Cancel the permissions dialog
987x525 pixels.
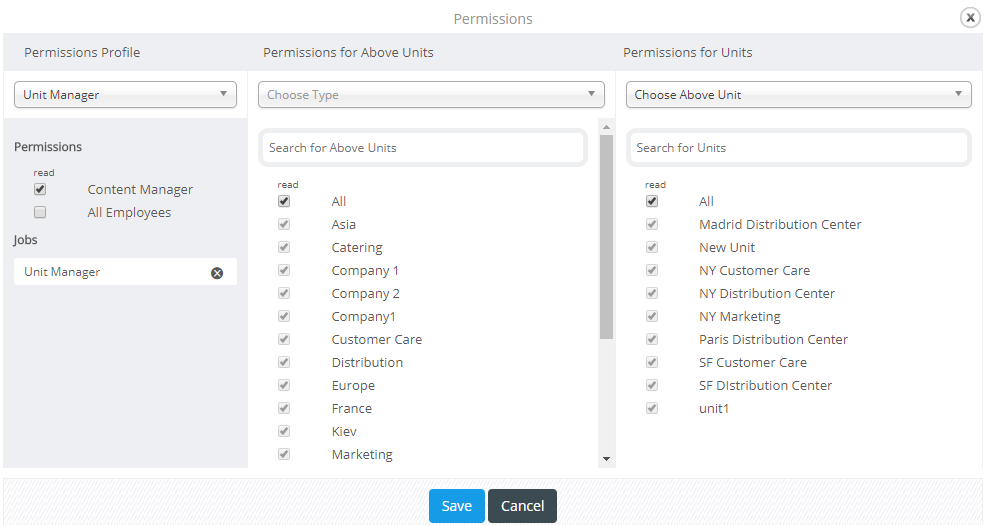(522, 506)
